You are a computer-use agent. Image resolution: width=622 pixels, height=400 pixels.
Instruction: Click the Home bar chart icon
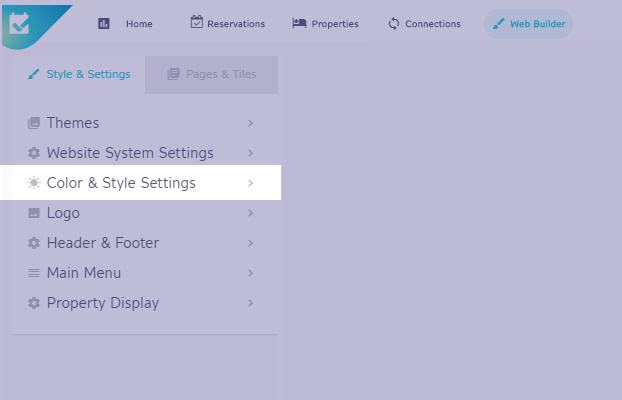104,24
